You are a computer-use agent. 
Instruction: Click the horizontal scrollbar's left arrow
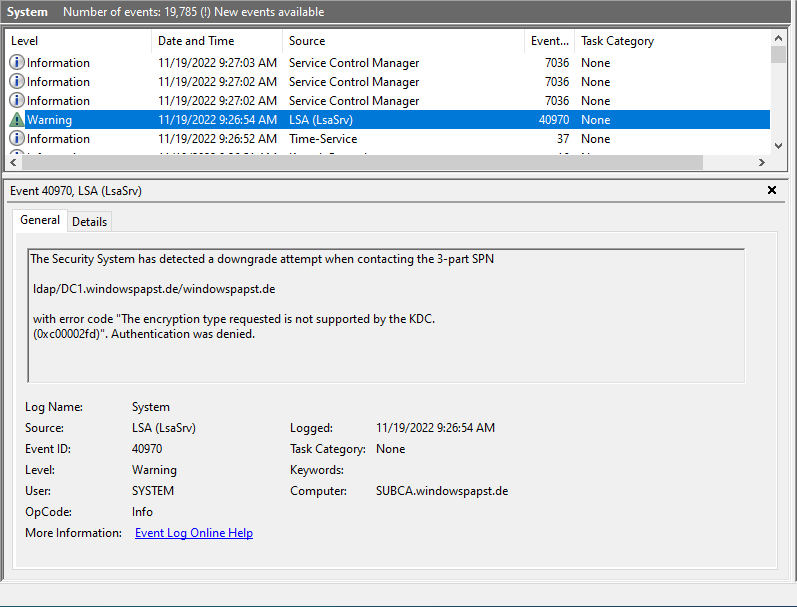coord(13,162)
